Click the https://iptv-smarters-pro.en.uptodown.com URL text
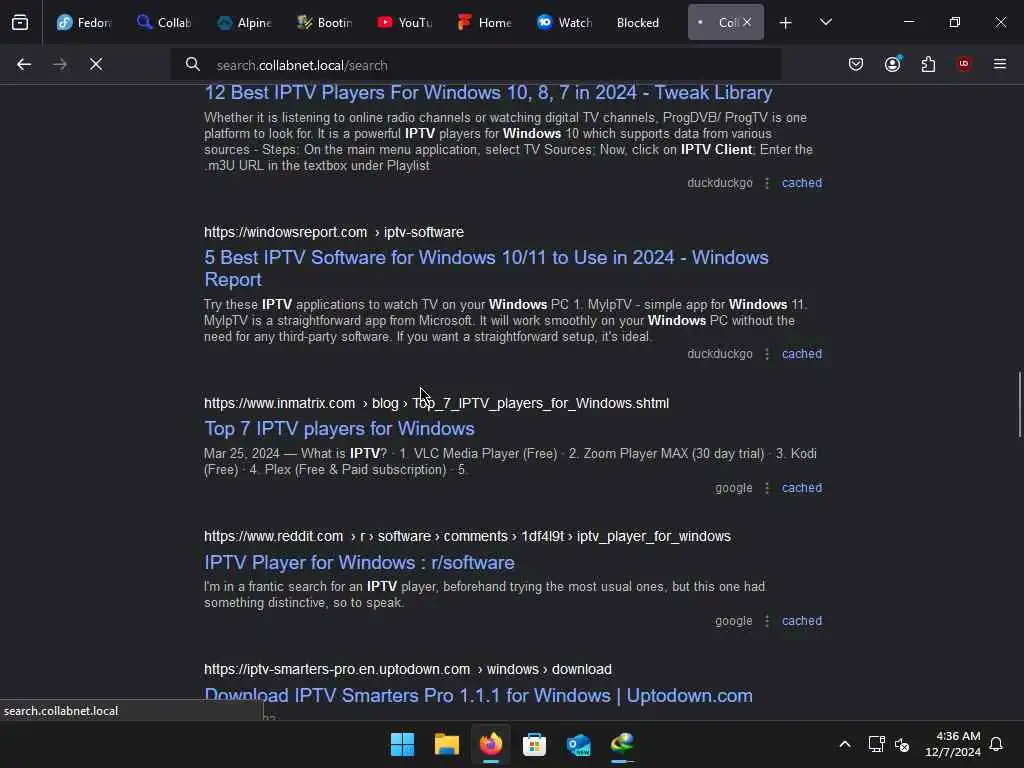Viewport: 1024px width, 768px height. pyautogui.click(x=337, y=669)
